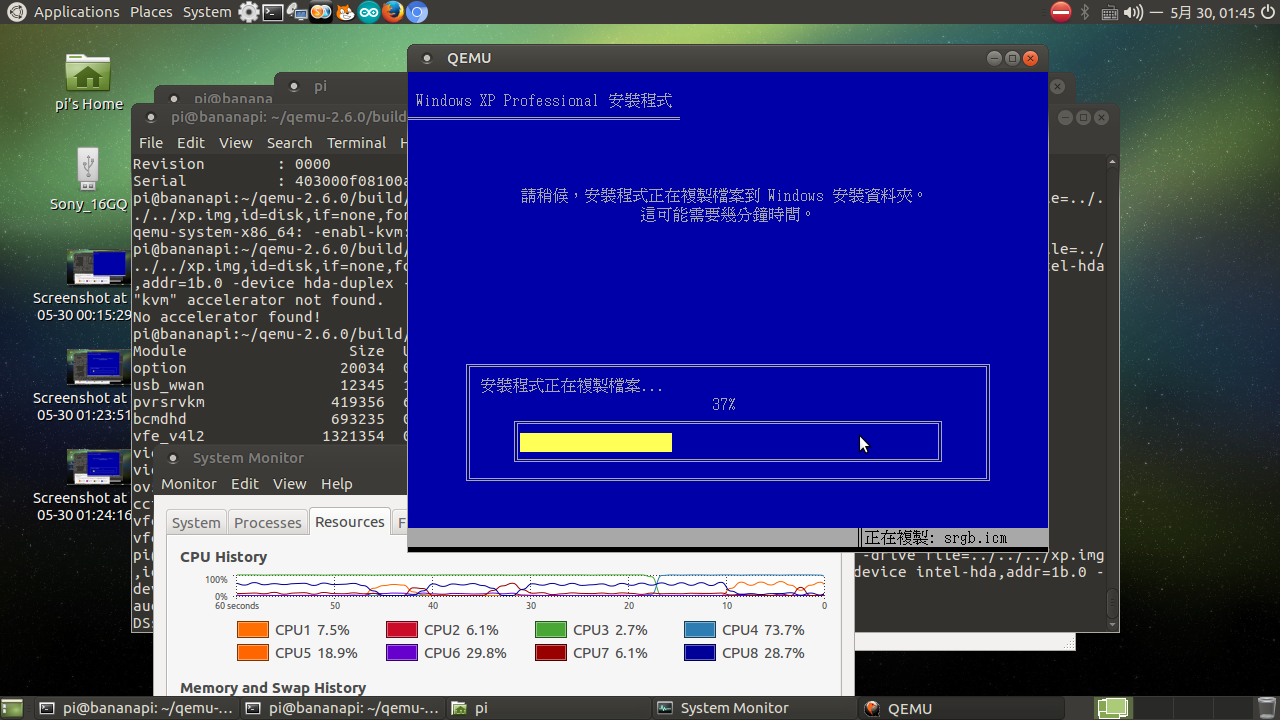Change the CPU8 graph color swatch
The image size is (1280, 720).
(700, 653)
